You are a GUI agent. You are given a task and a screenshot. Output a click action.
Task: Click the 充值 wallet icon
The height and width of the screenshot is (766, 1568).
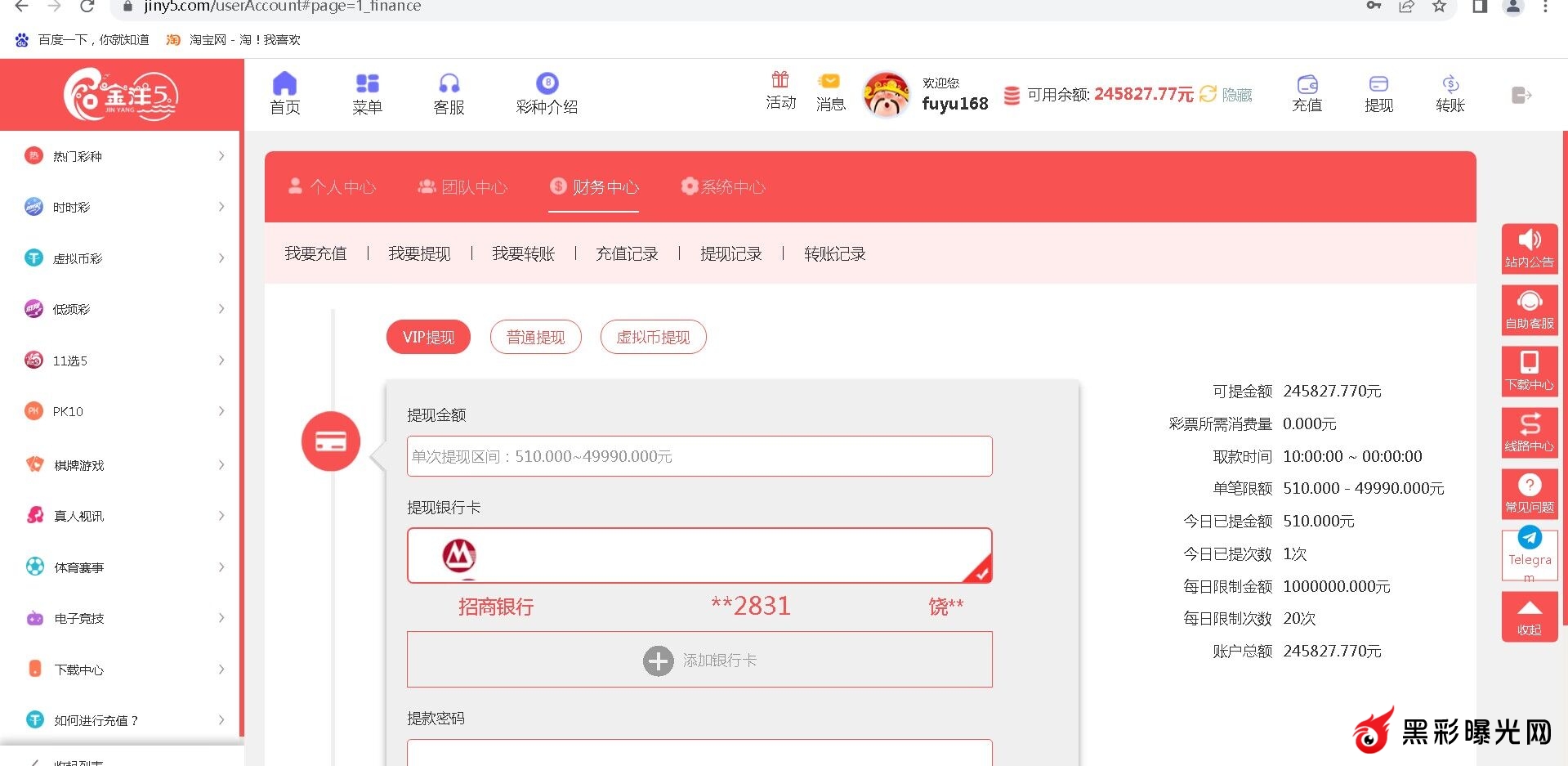(x=1307, y=85)
